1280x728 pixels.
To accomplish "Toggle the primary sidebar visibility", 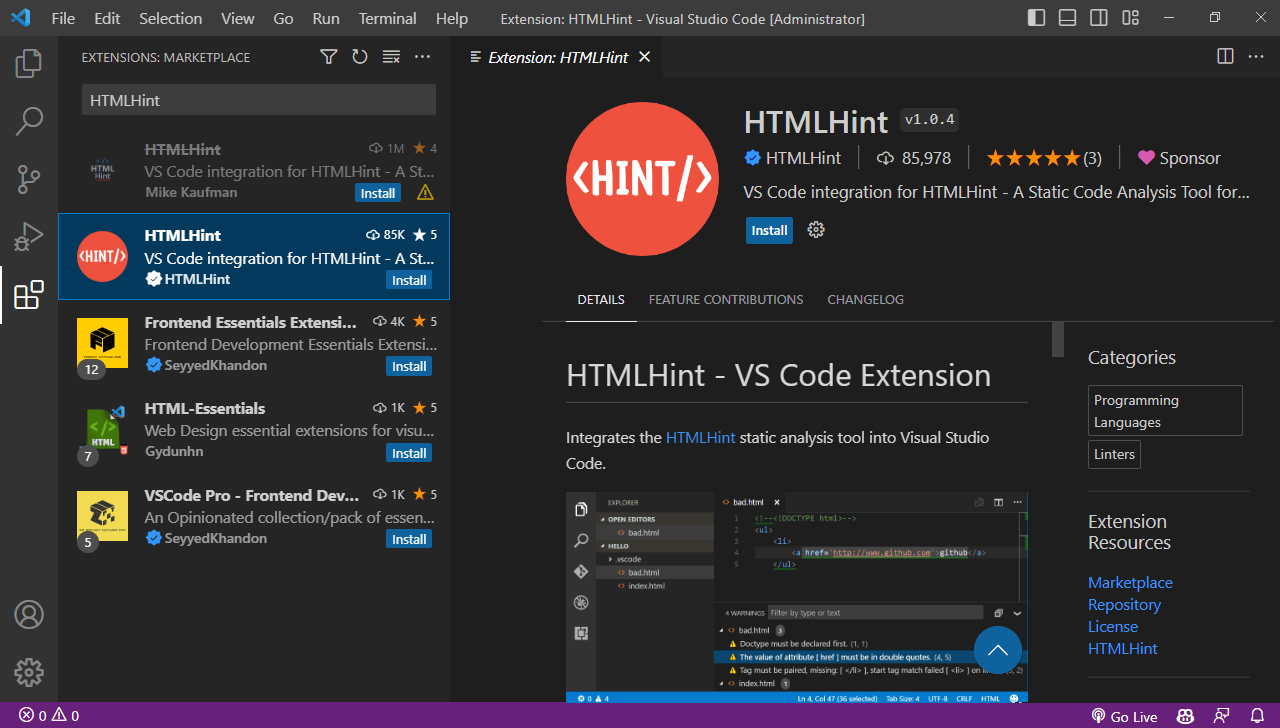I will 1036,17.
